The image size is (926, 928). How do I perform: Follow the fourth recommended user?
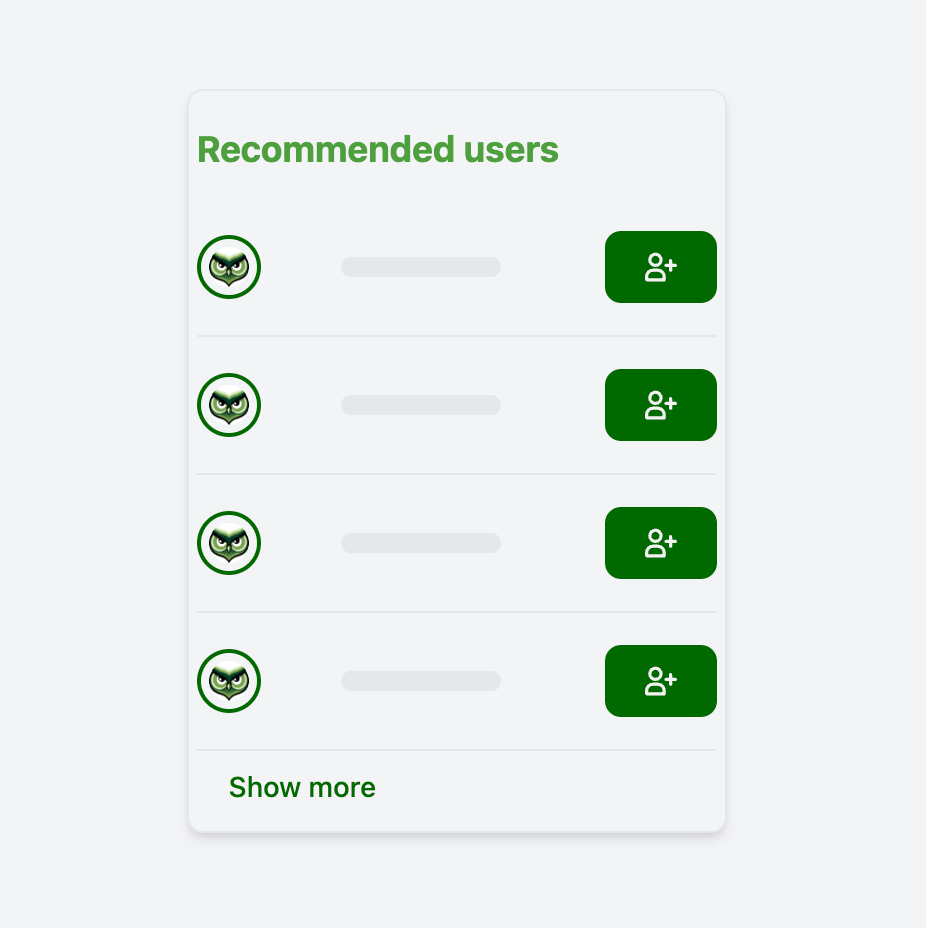(660, 681)
